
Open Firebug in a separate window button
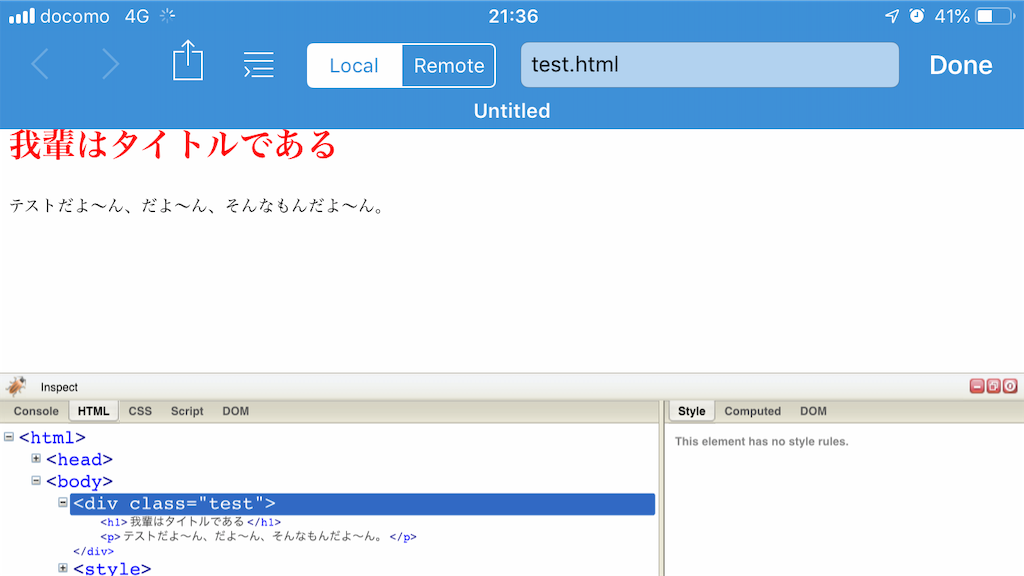pos(993,386)
